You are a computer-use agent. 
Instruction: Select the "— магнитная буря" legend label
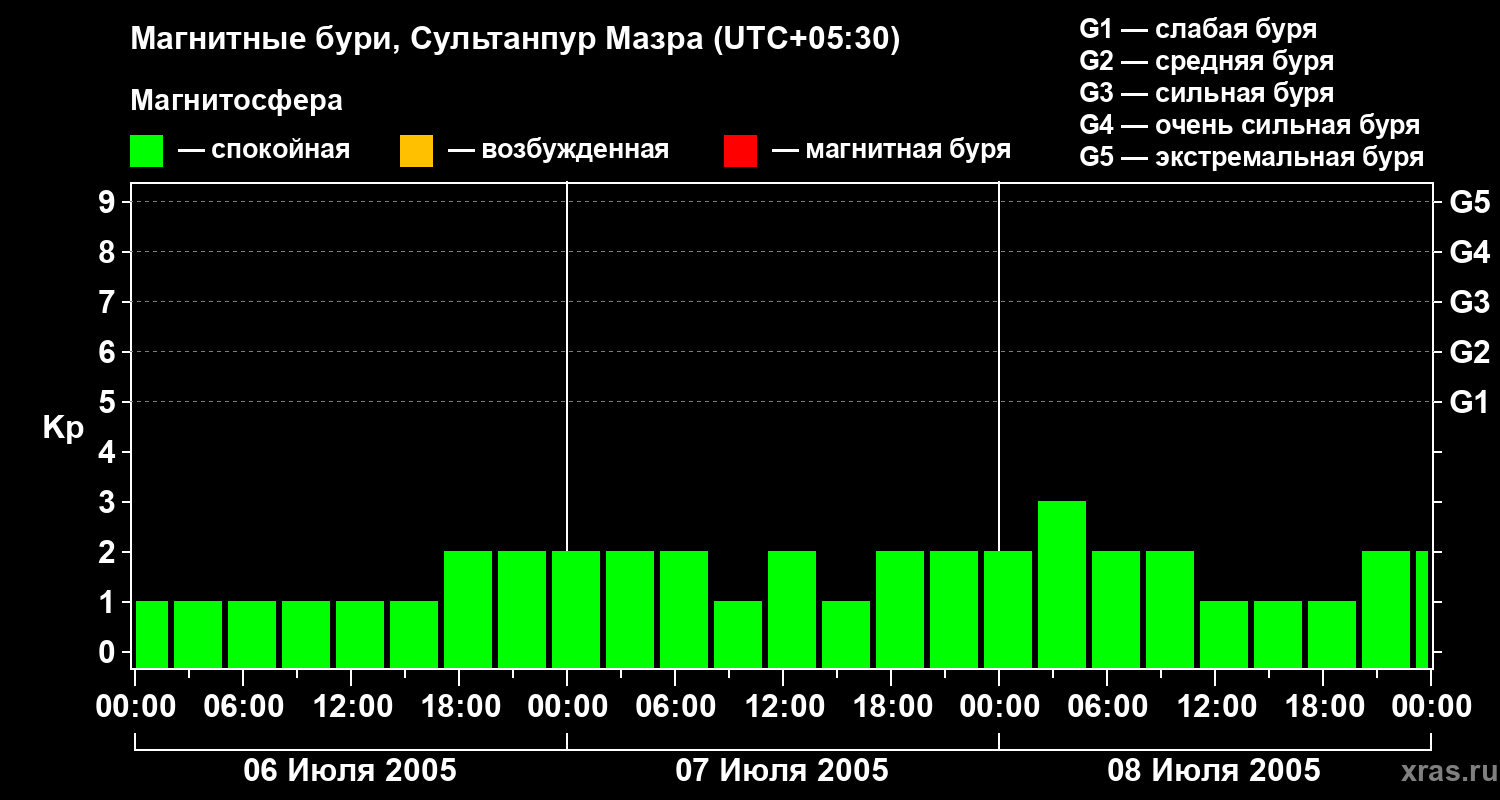[891, 150]
